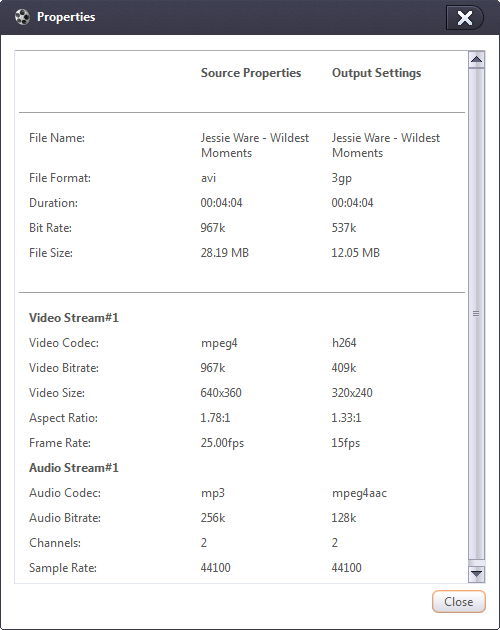
Task: Select the output aspect ratio 1.33:1
Action: pos(346,418)
